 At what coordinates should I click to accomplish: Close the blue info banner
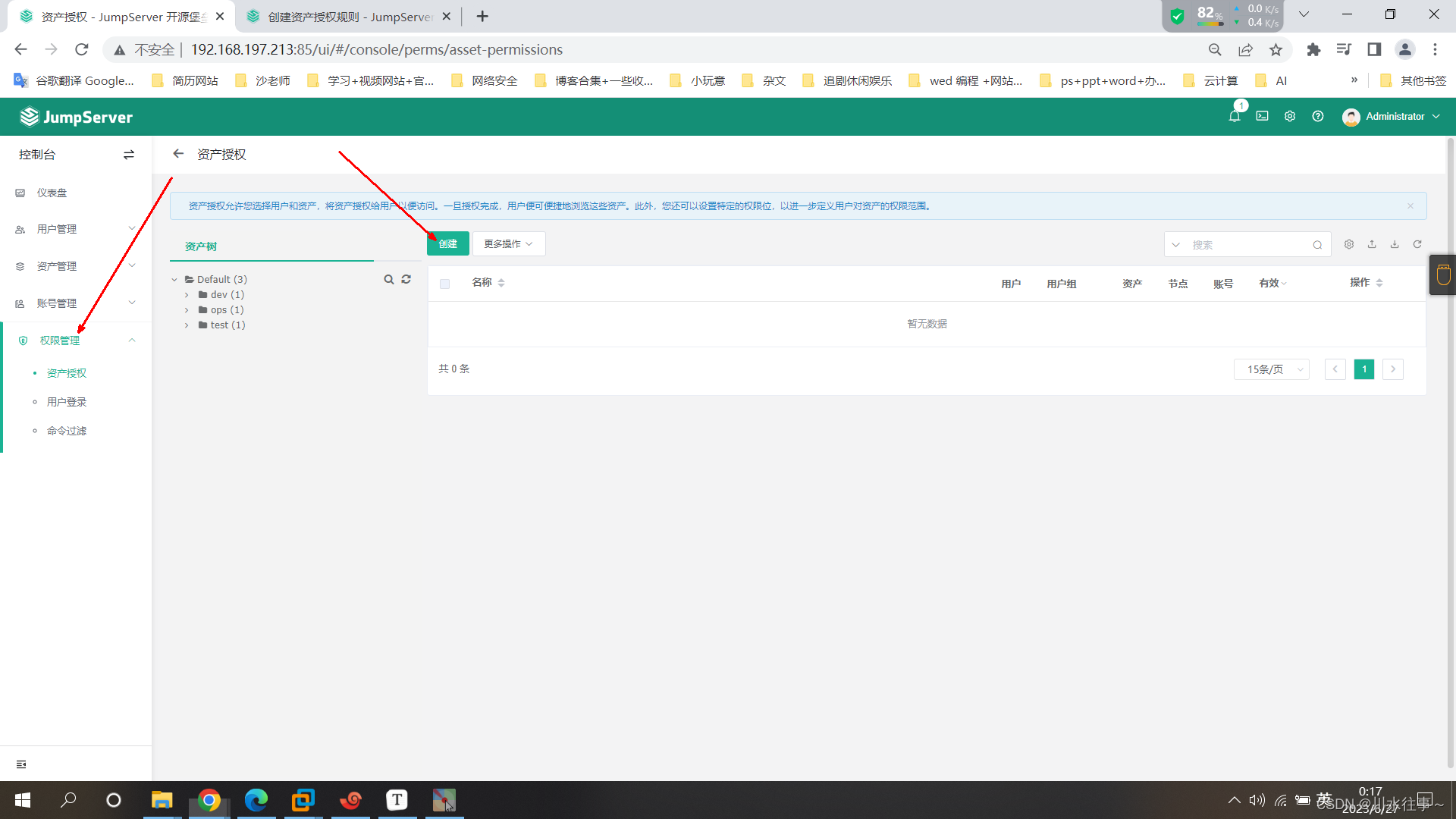coord(1410,206)
